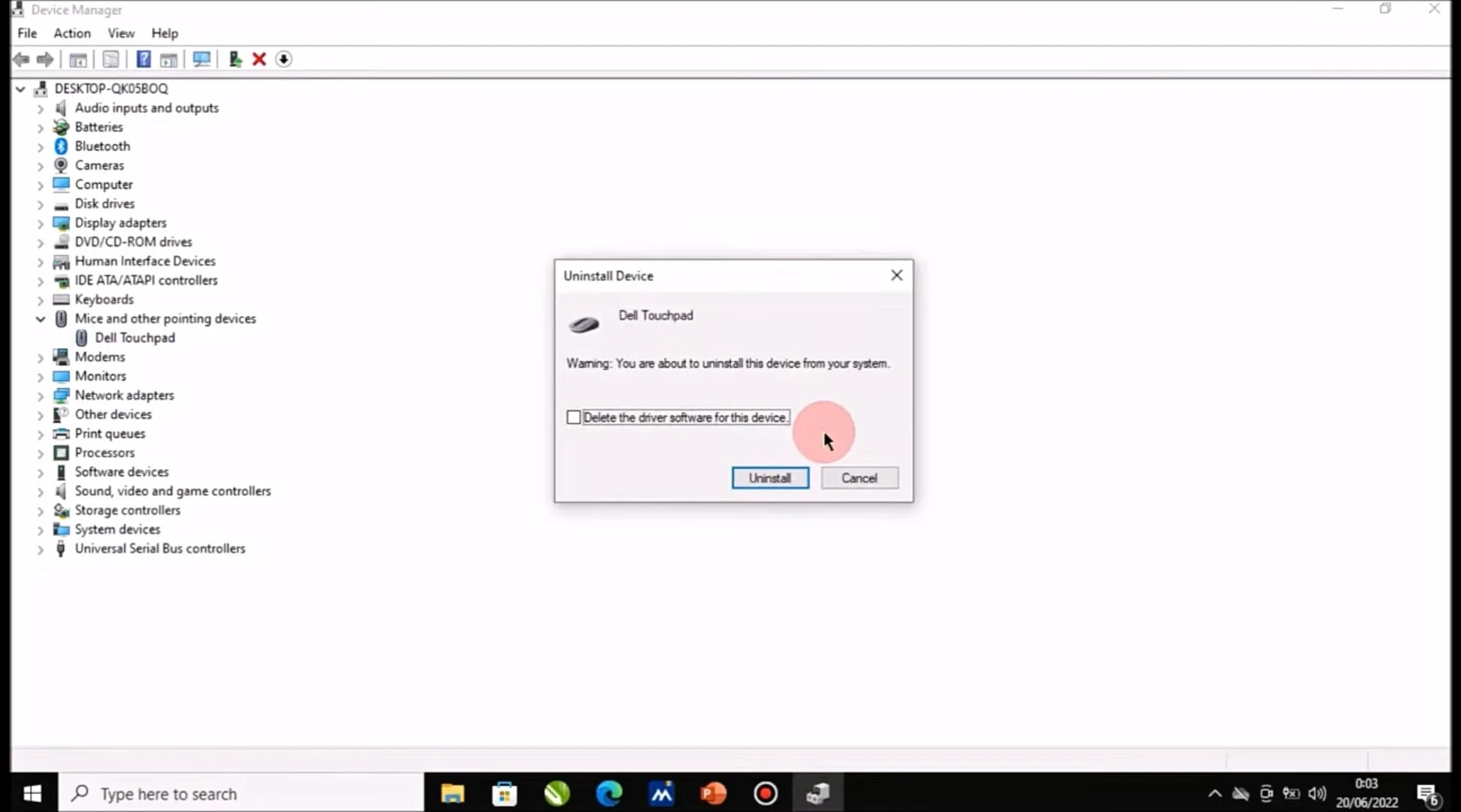Select the System devices entry
The width and height of the screenshot is (1461, 812).
coord(117,530)
